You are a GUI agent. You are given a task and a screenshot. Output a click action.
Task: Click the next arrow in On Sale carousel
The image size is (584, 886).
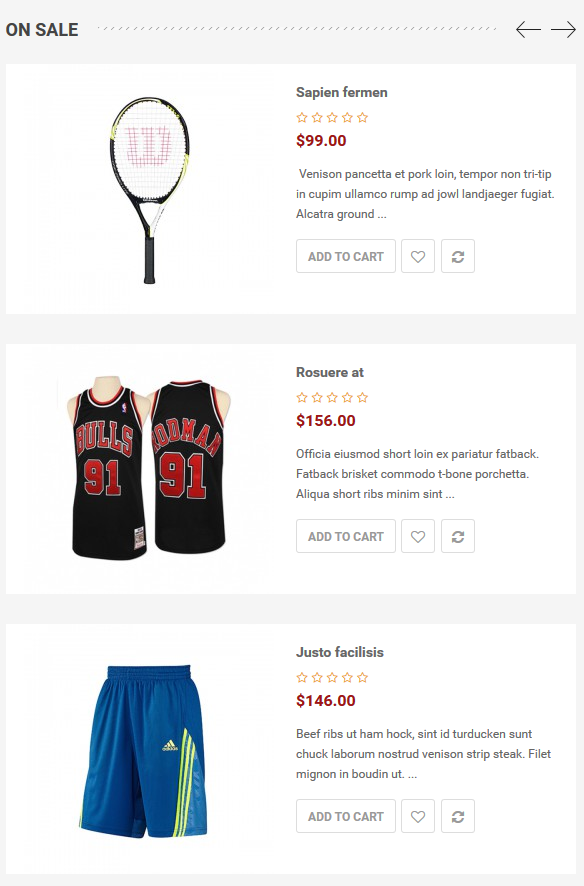click(x=563, y=29)
